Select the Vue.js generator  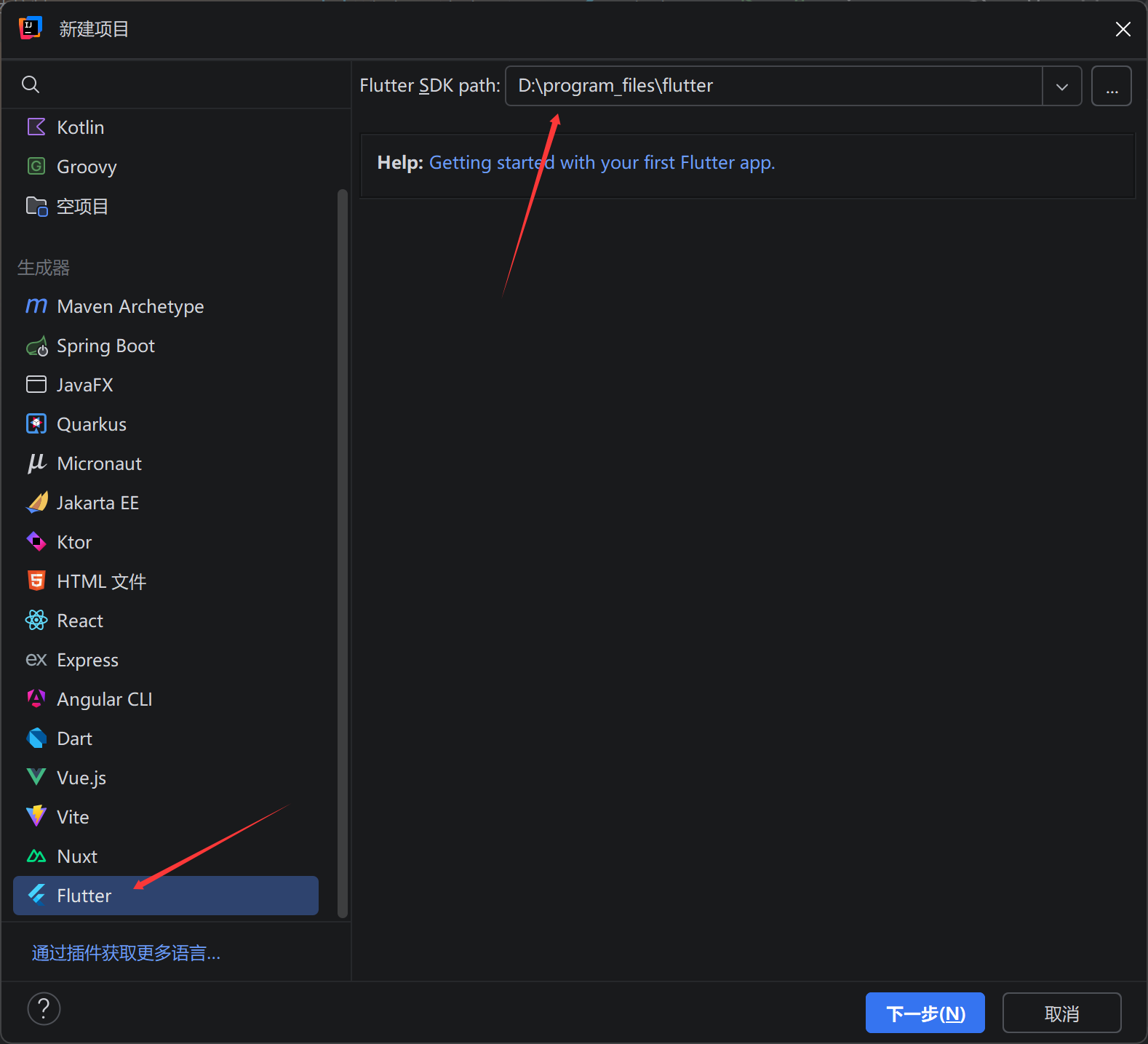point(166,778)
